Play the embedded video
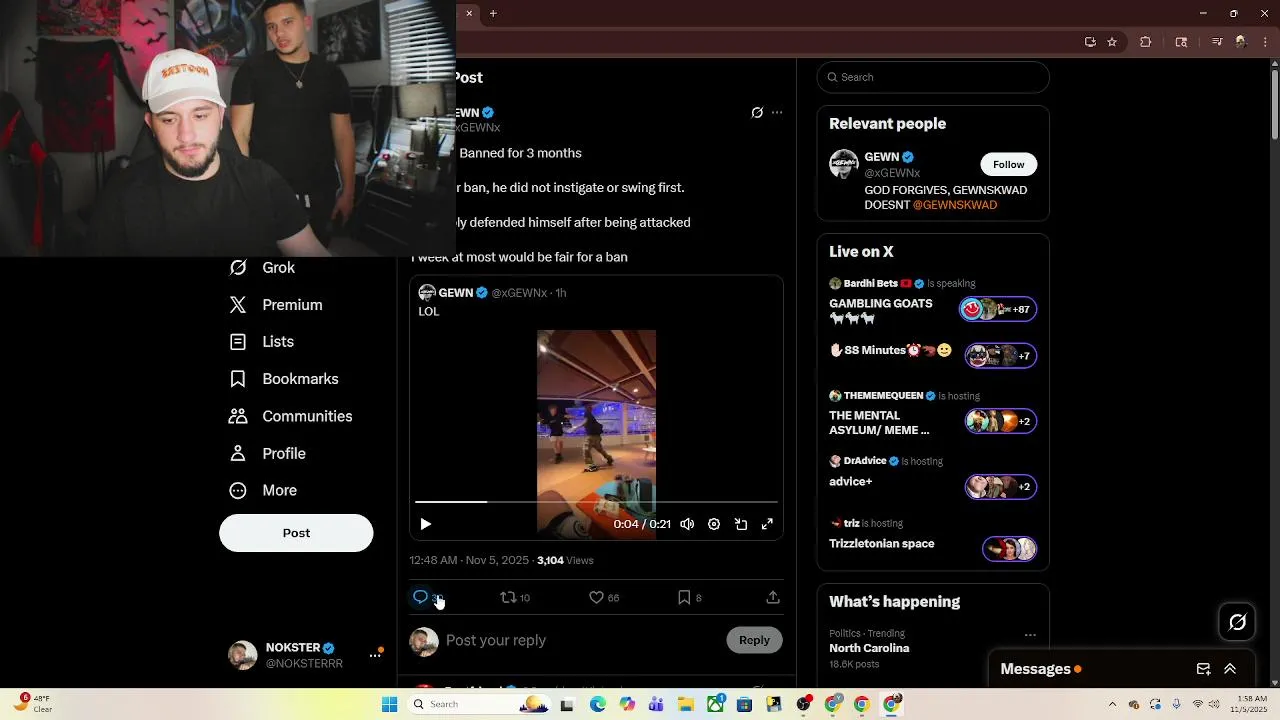Screen dimensions: 1280x720 point(426,524)
